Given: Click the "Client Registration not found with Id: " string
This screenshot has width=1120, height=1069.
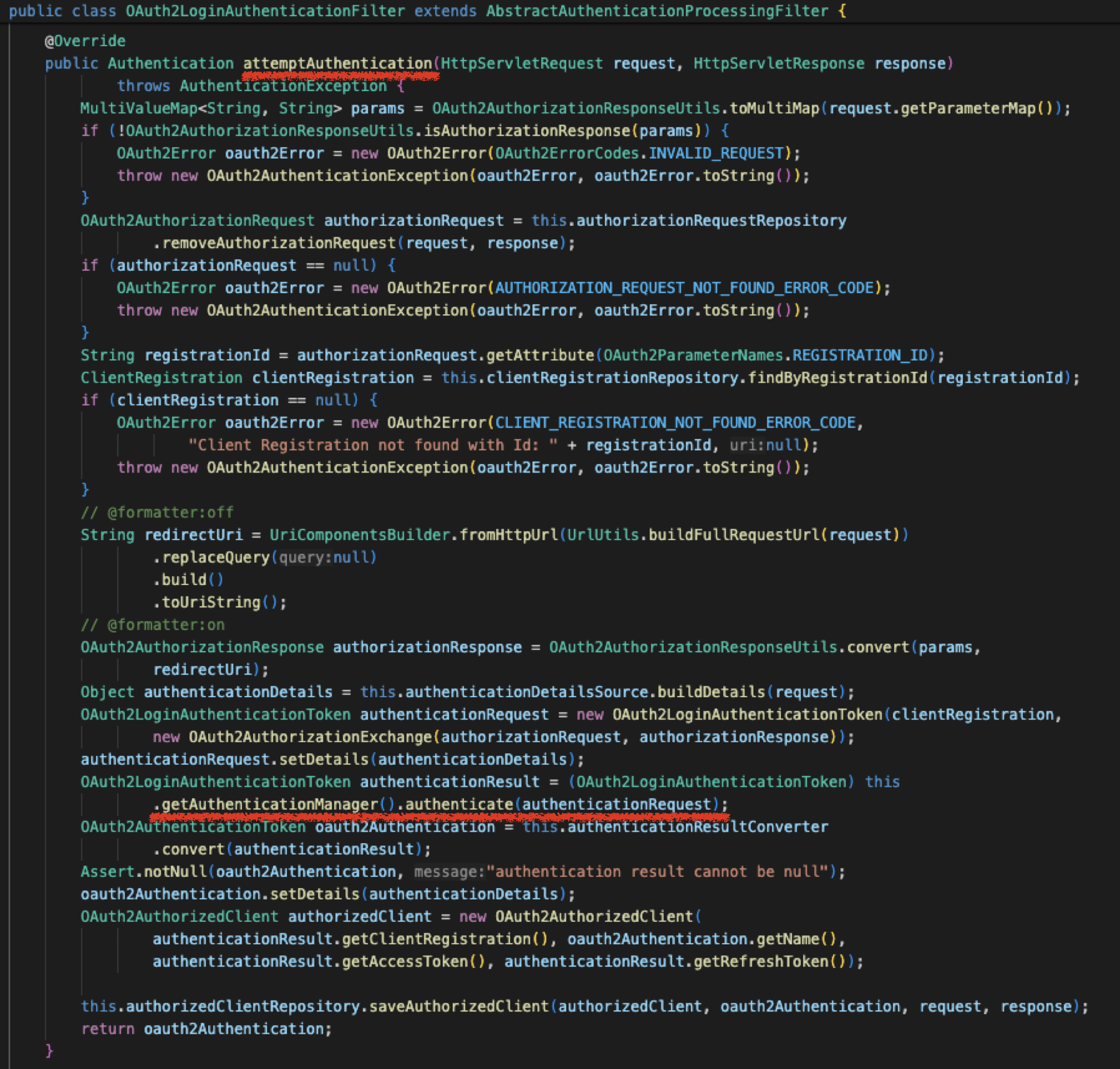Looking at the screenshot, I should (373, 445).
